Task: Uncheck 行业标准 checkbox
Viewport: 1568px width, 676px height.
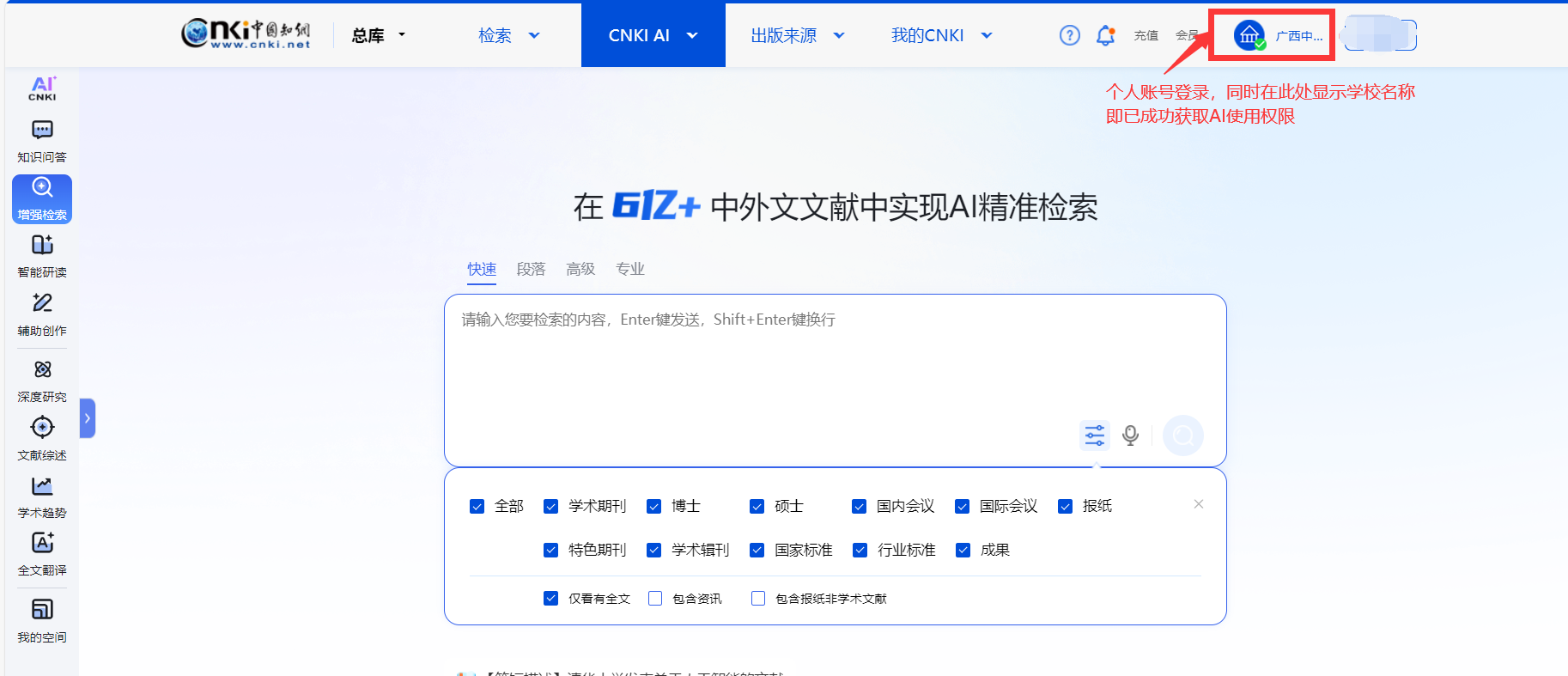Action: click(860, 550)
